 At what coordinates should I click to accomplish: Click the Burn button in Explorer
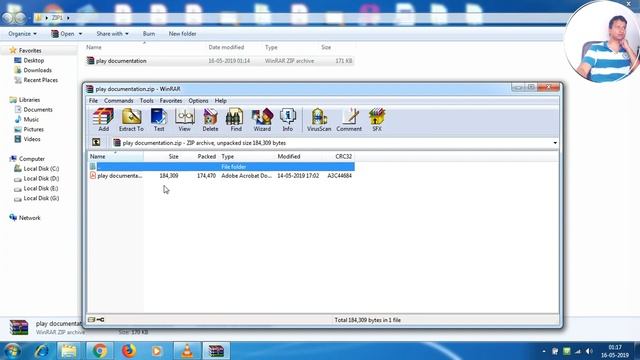149,34
